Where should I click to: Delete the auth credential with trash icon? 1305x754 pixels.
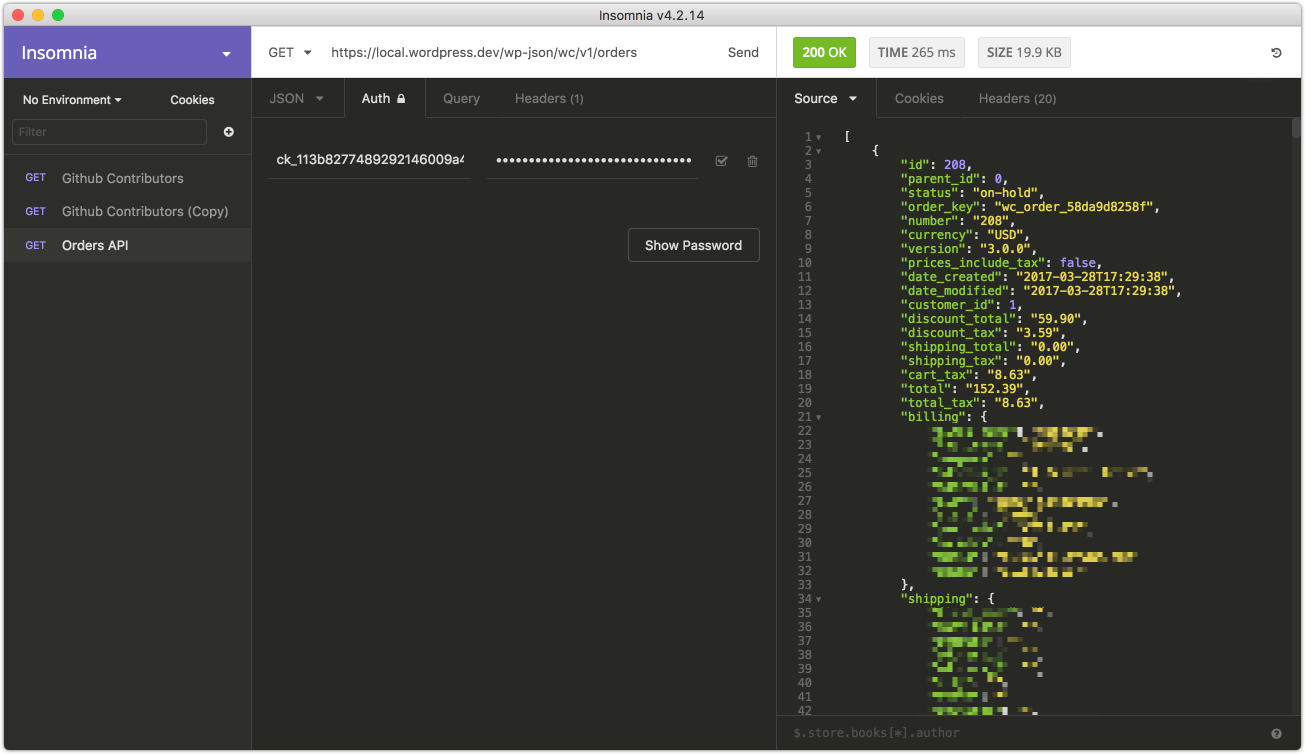tap(752, 161)
